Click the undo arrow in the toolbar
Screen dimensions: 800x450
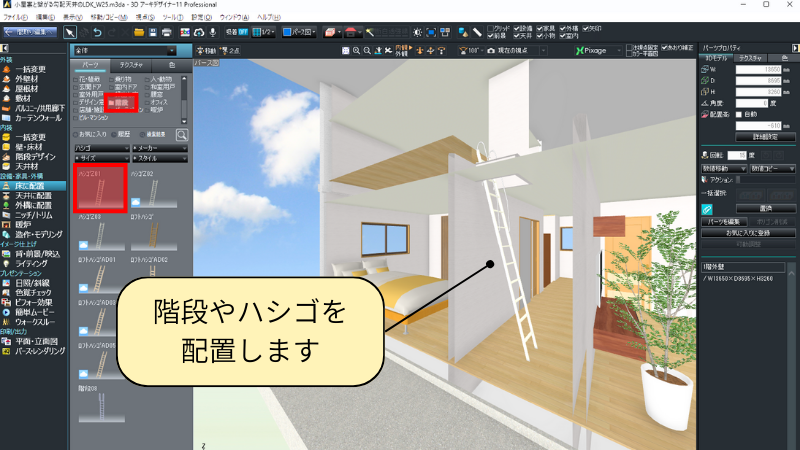[97, 33]
